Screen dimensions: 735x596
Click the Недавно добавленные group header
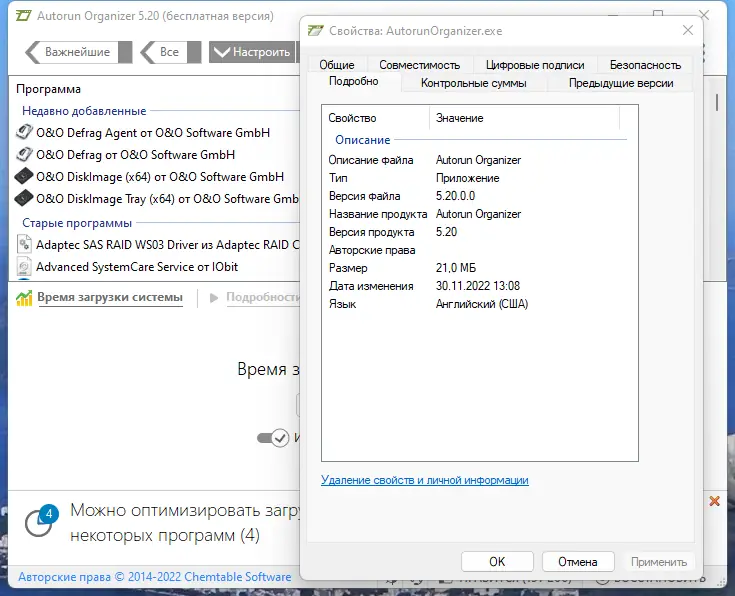click(x=84, y=111)
